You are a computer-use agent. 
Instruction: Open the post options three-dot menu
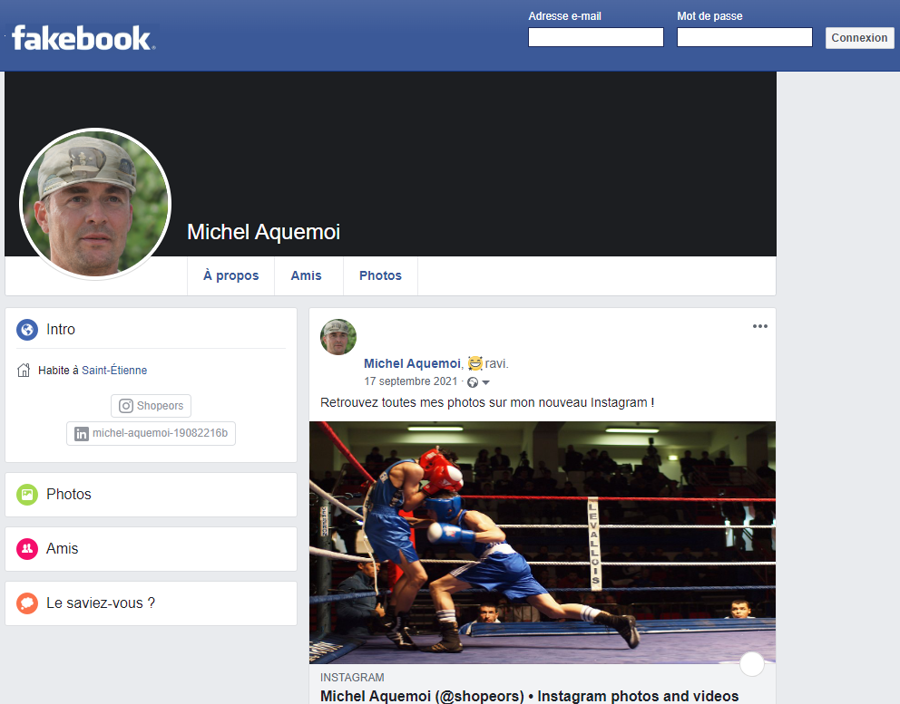coord(760,326)
